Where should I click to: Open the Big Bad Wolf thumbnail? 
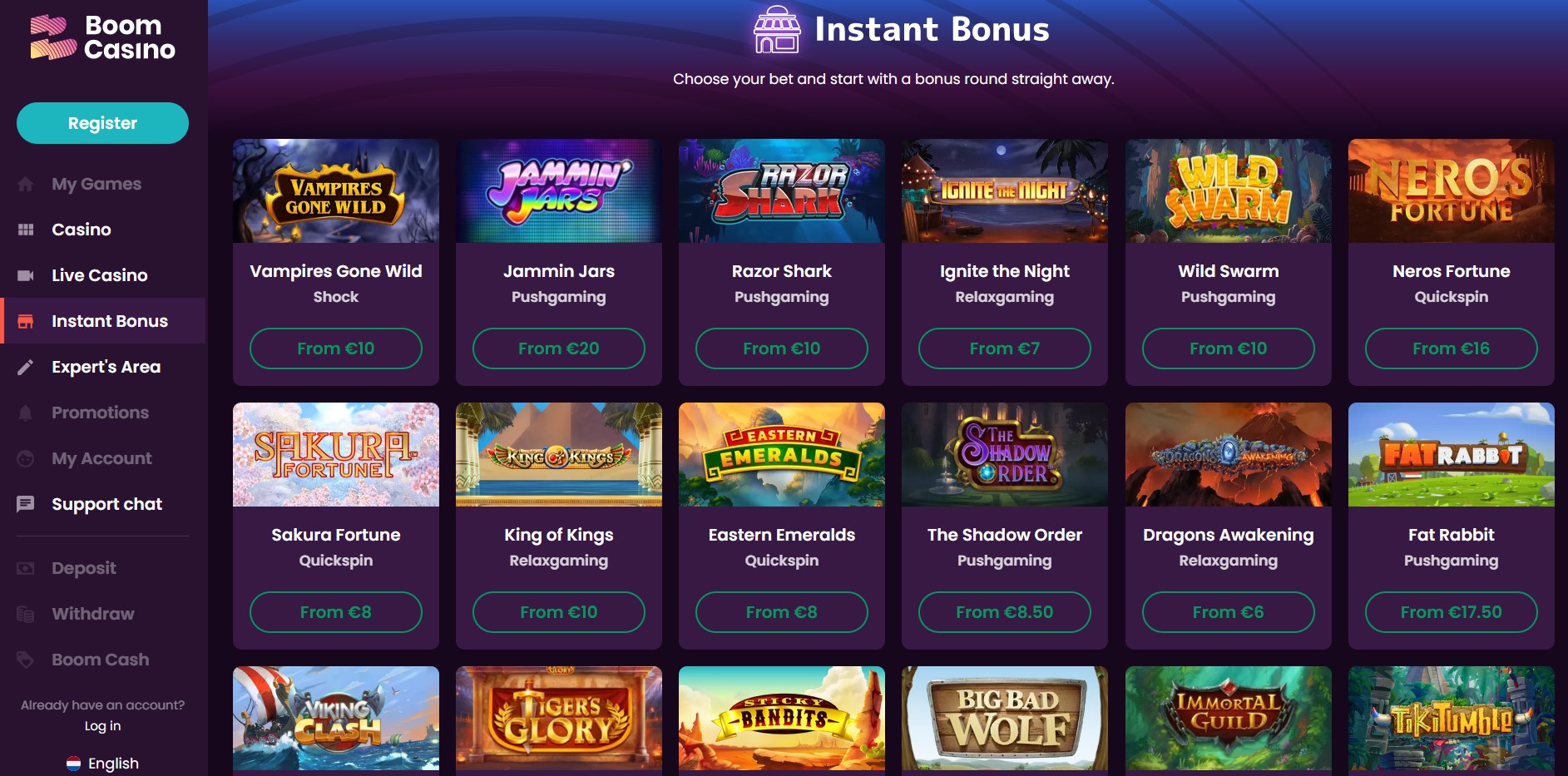tap(1005, 719)
